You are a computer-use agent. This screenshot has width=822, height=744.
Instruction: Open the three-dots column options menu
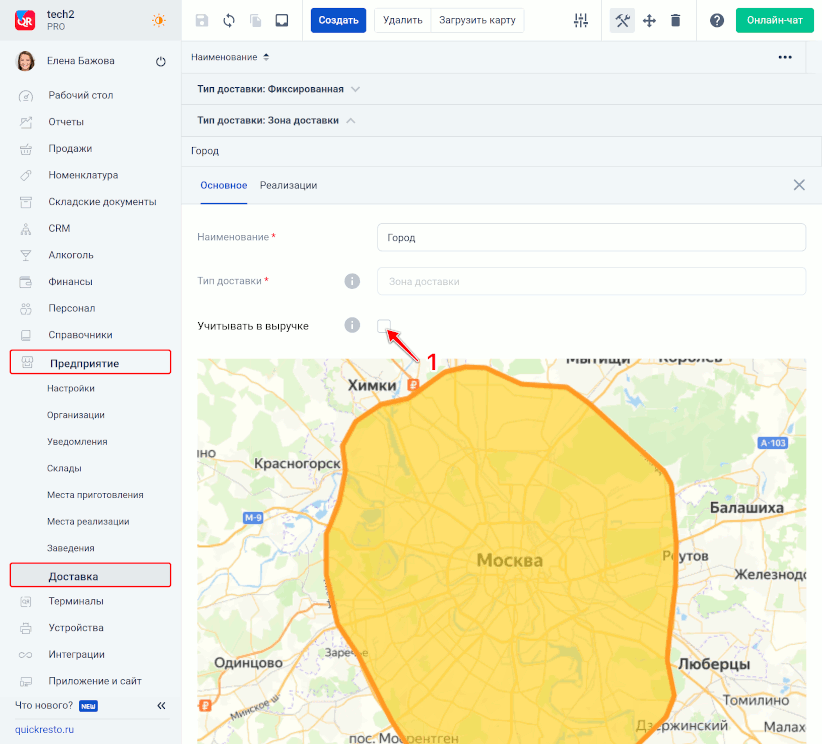(x=785, y=57)
